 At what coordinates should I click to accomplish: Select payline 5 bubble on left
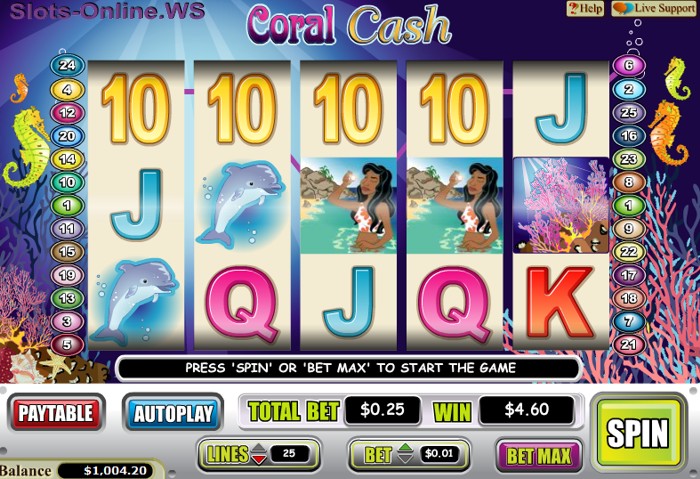click(x=67, y=345)
